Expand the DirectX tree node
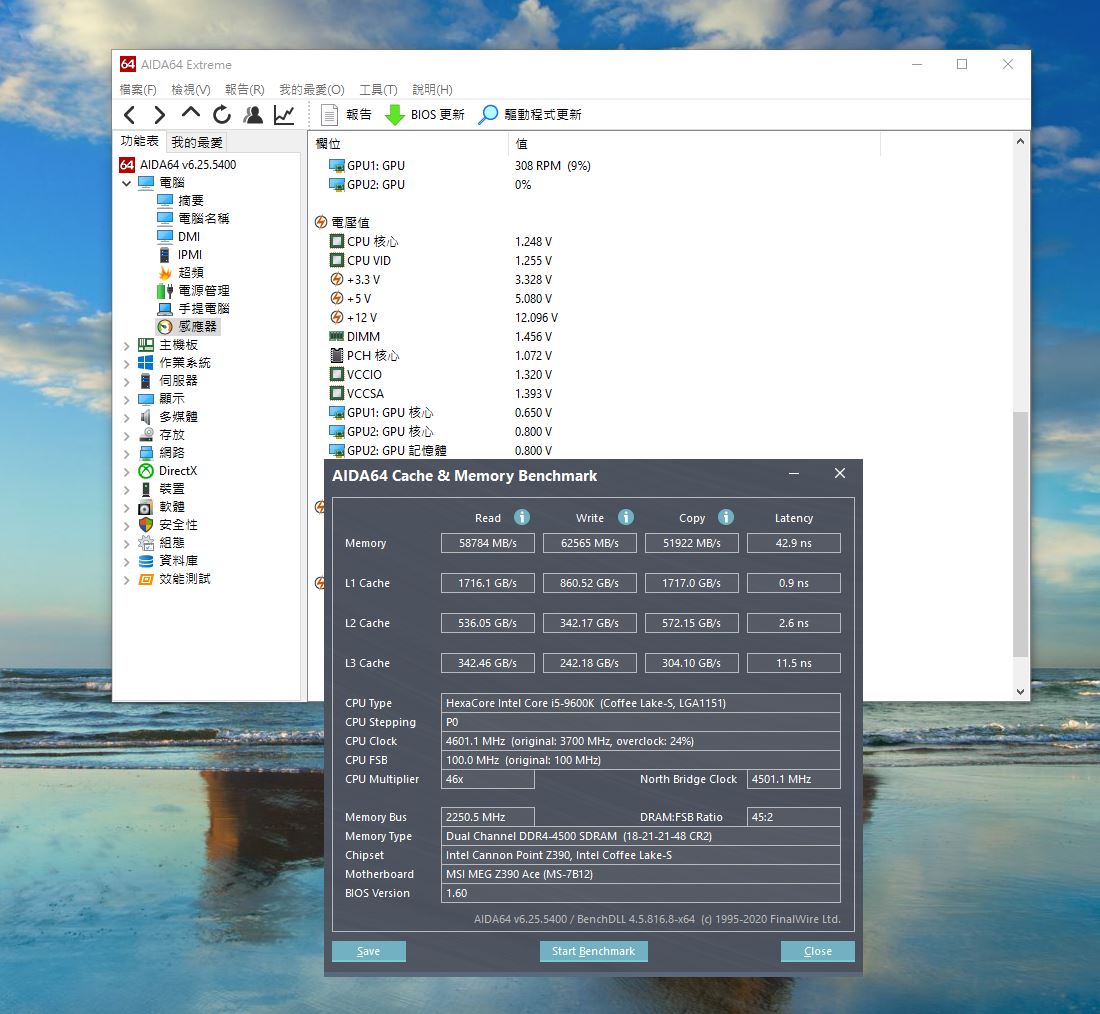This screenshot has height=1014, width=1100. pyautogui.click(x=126, y=472)
